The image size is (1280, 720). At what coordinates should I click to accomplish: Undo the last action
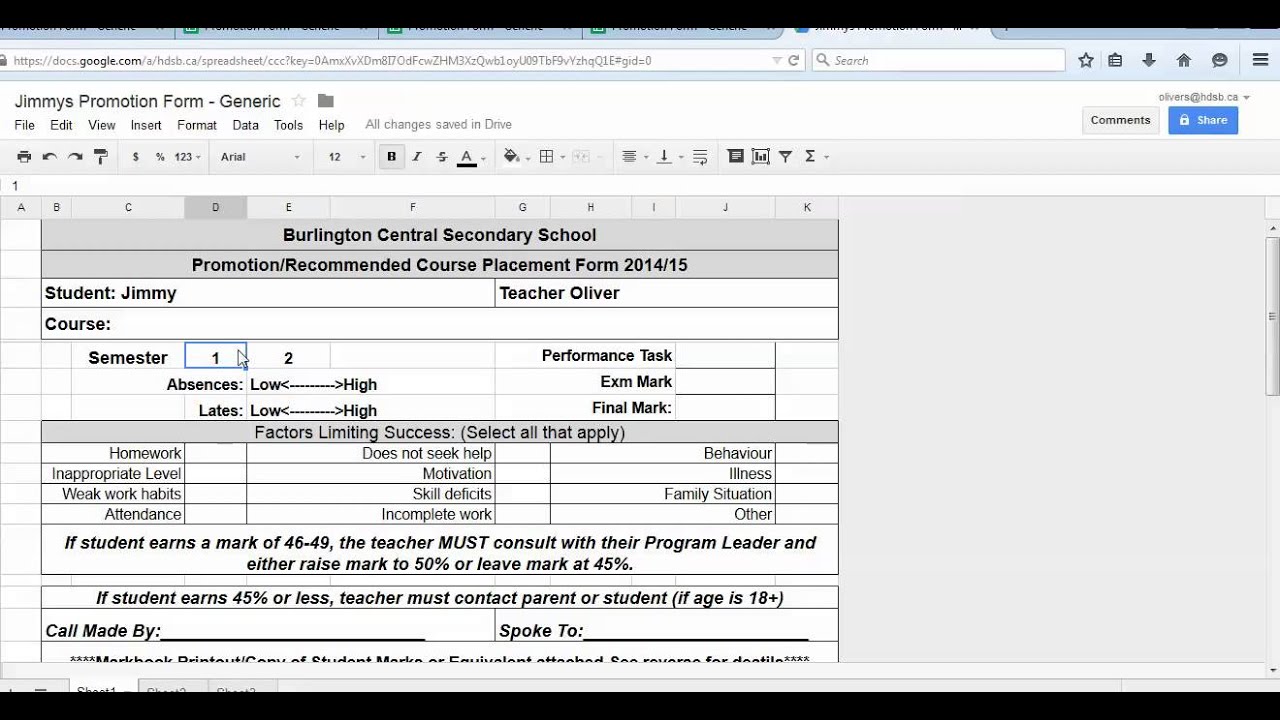coord(49,157)
